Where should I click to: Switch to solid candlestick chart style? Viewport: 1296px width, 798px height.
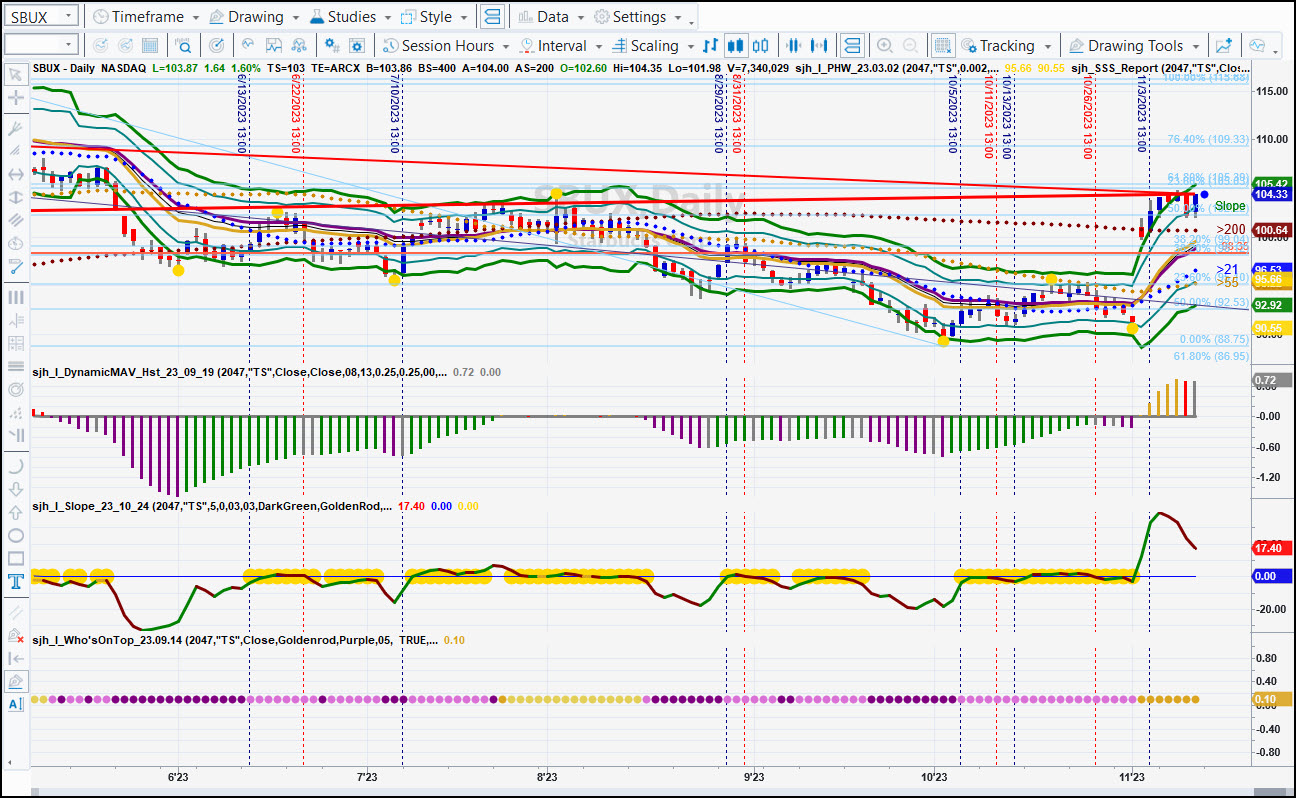point(736,46)
